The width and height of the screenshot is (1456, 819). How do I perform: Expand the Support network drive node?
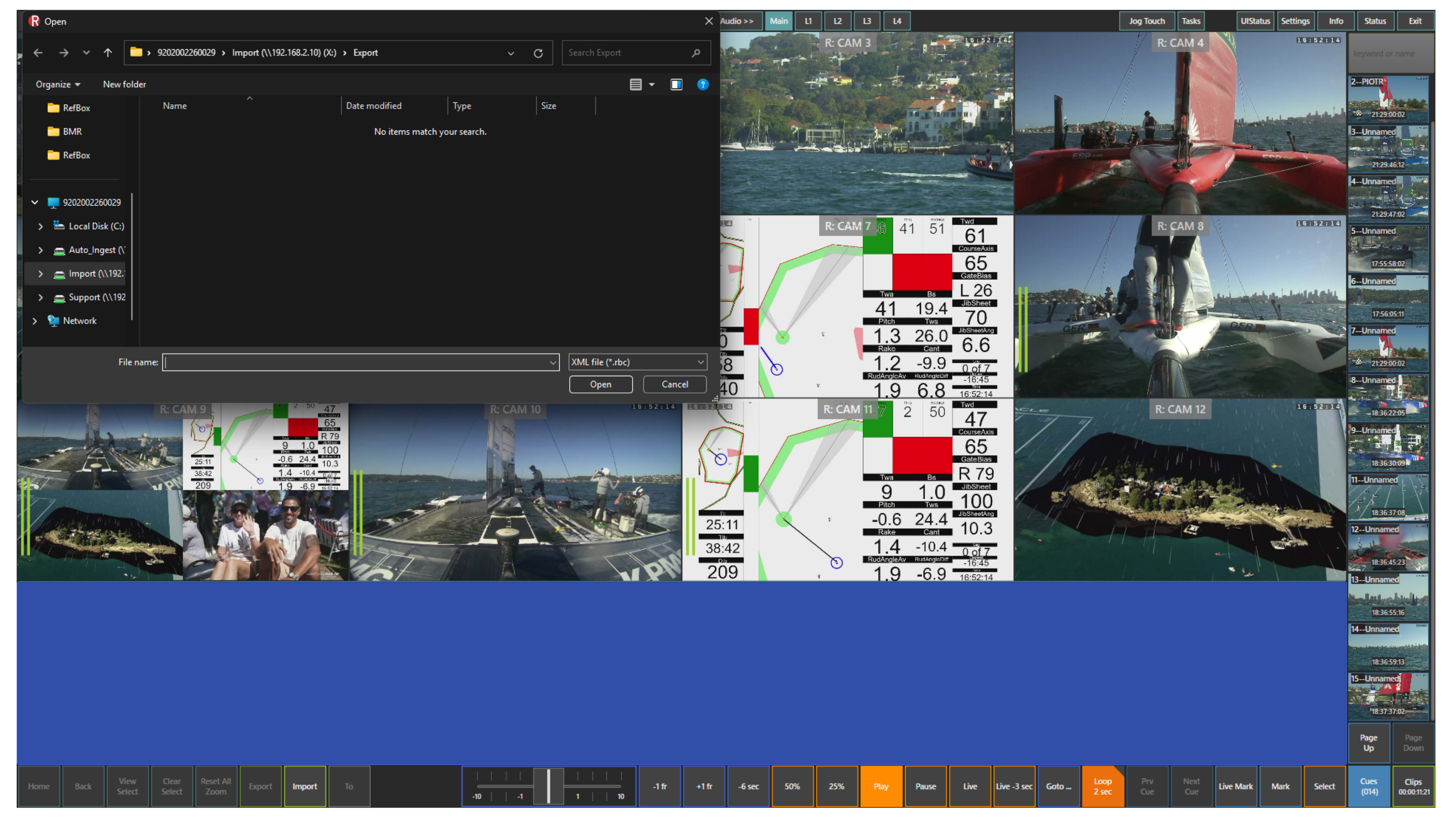pos(41,297)
